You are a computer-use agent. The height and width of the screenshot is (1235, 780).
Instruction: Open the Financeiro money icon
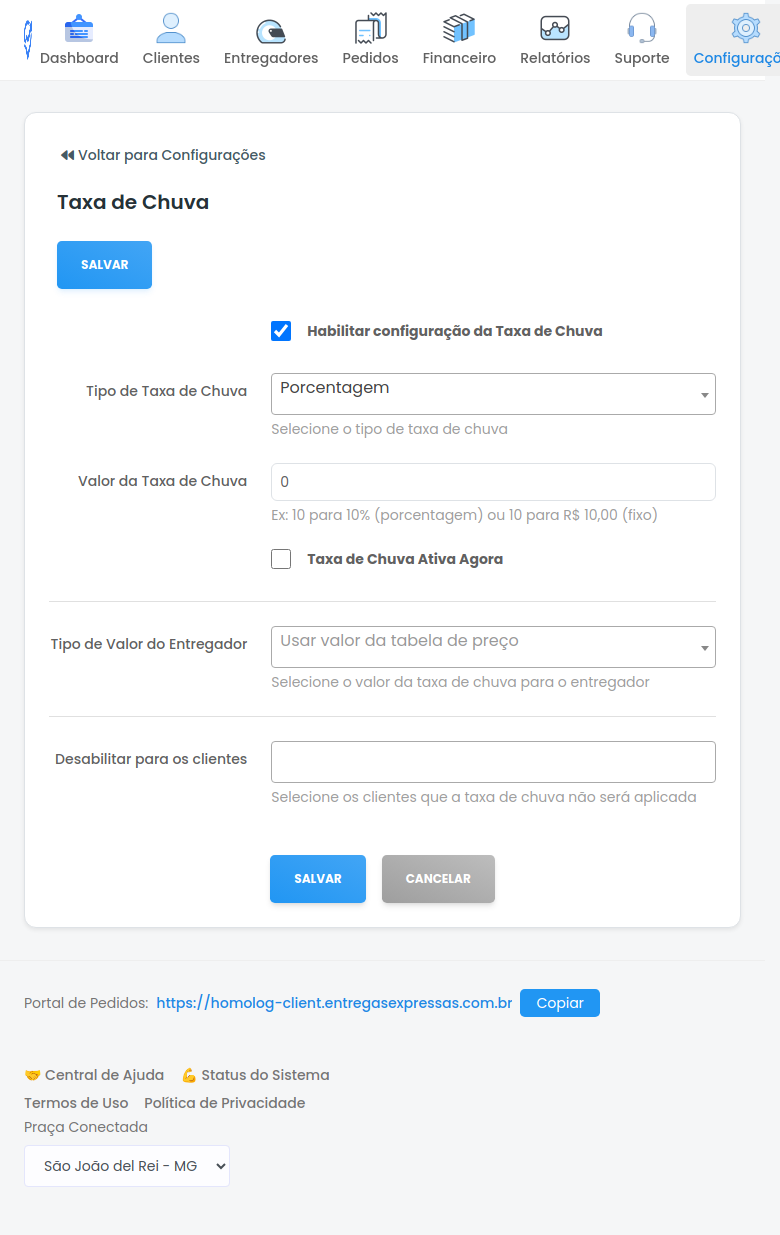(459, 29)
